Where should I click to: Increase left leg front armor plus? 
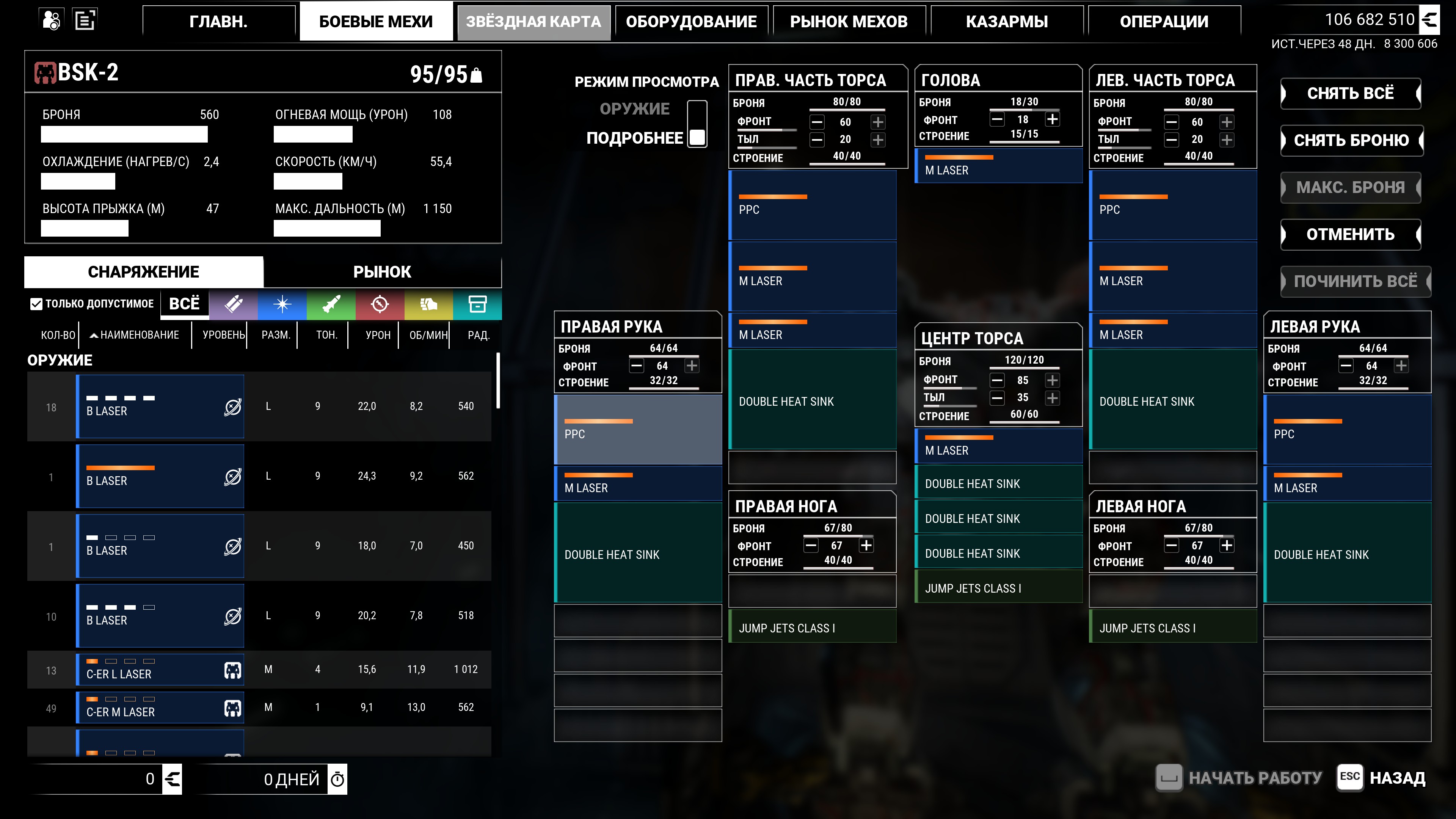(x=1227, y=545)
